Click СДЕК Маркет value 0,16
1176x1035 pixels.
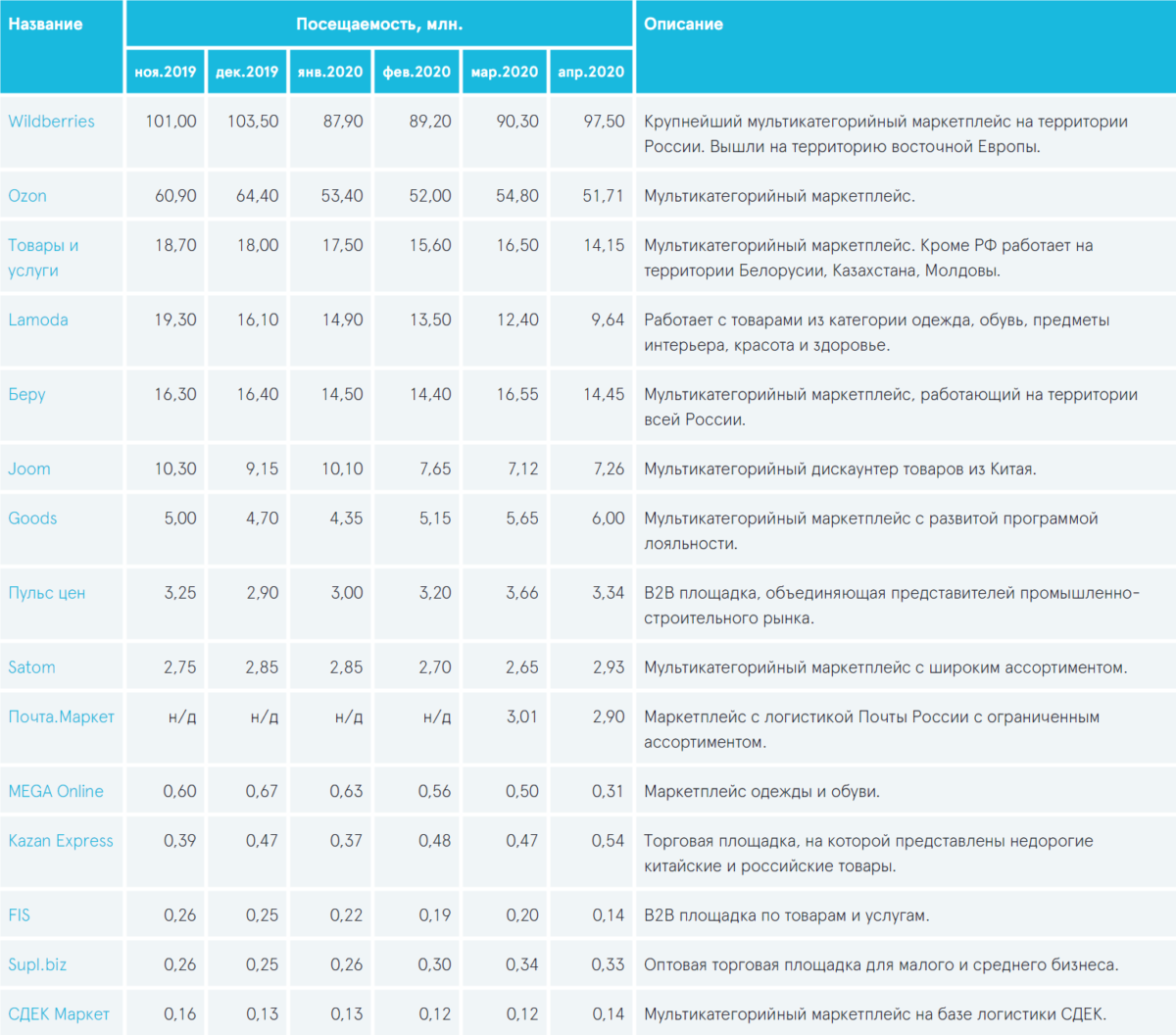pos(179,1014)
